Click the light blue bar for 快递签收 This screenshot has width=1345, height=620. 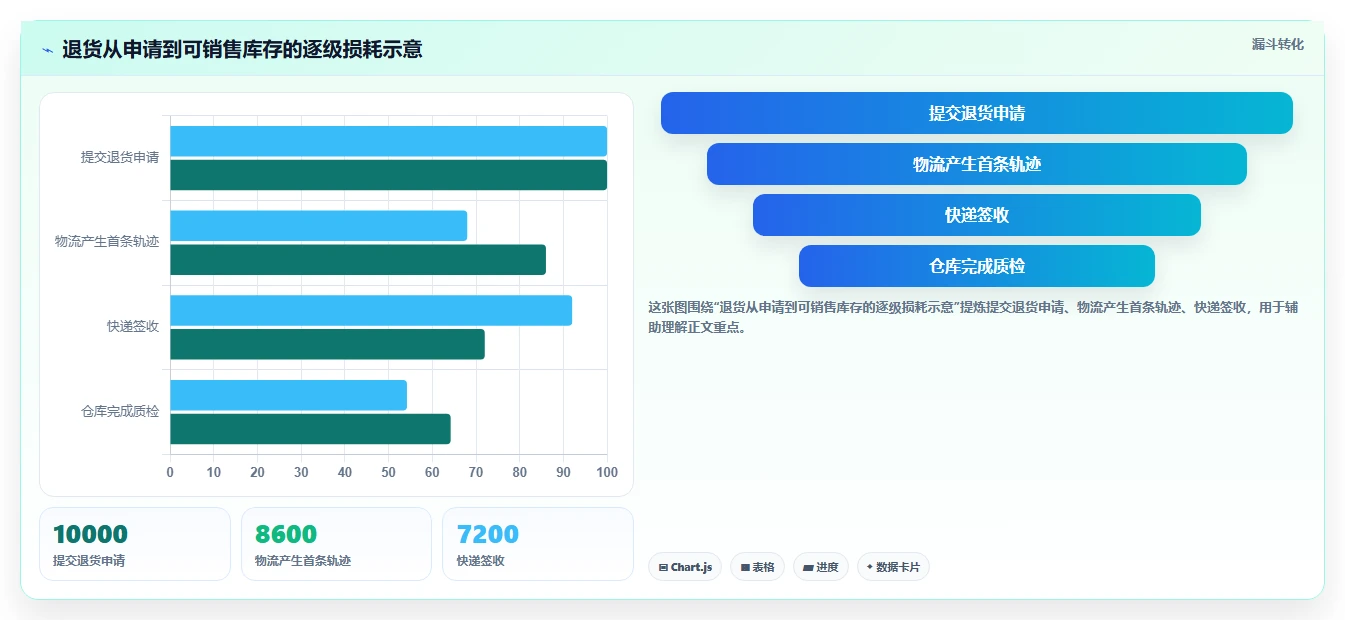371,310
